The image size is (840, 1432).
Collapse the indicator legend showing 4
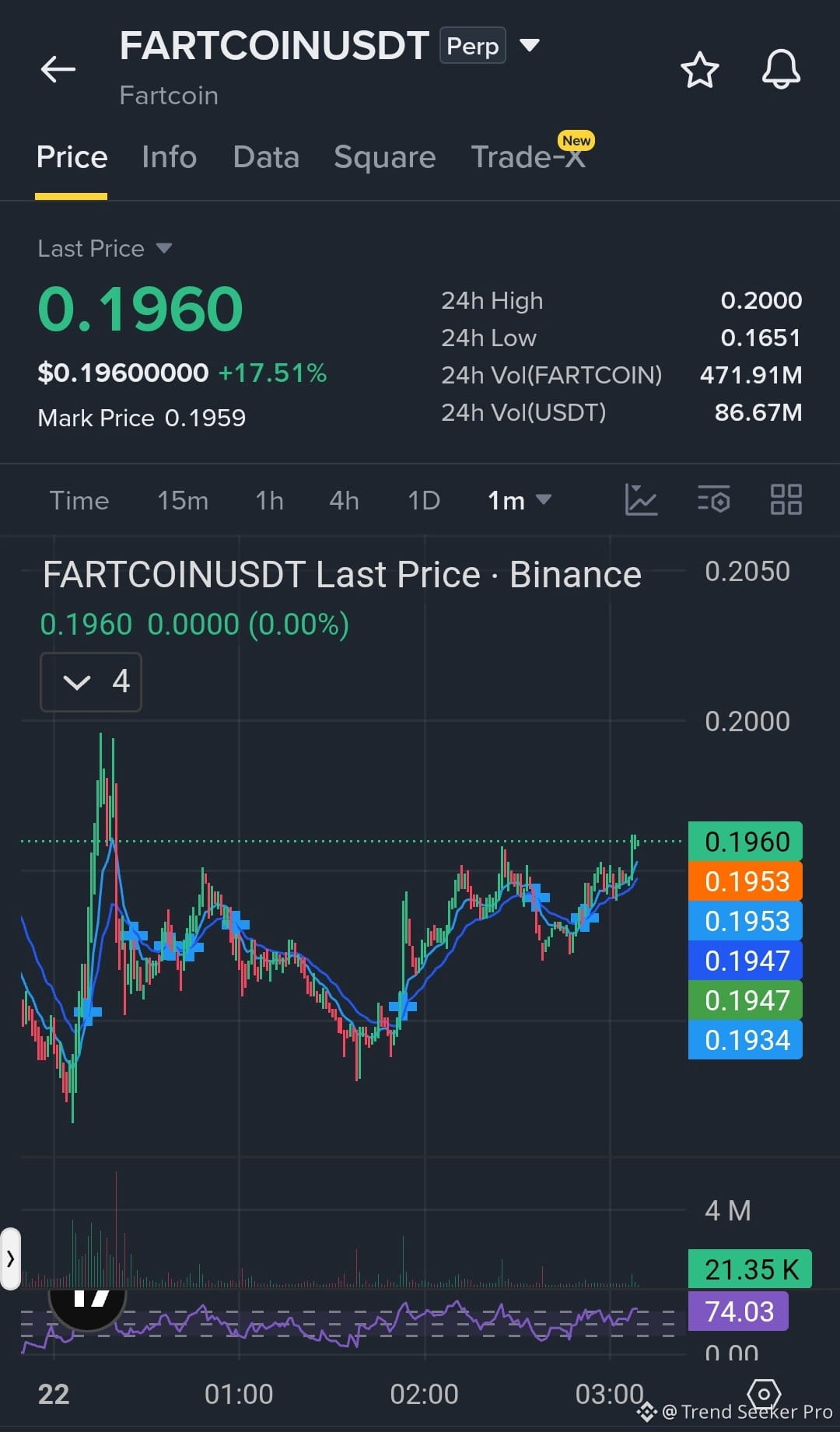tap(91, 682)
